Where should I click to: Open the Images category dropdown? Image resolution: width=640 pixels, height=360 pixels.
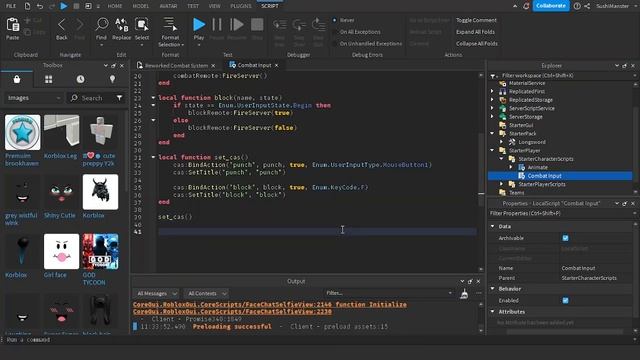pos(33,98)
